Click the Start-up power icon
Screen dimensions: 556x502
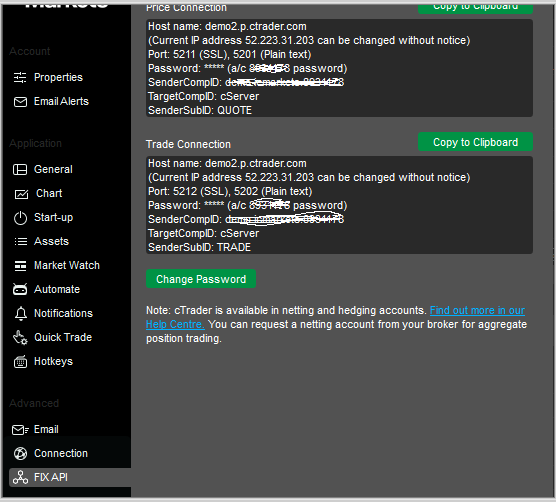[20, 218]
